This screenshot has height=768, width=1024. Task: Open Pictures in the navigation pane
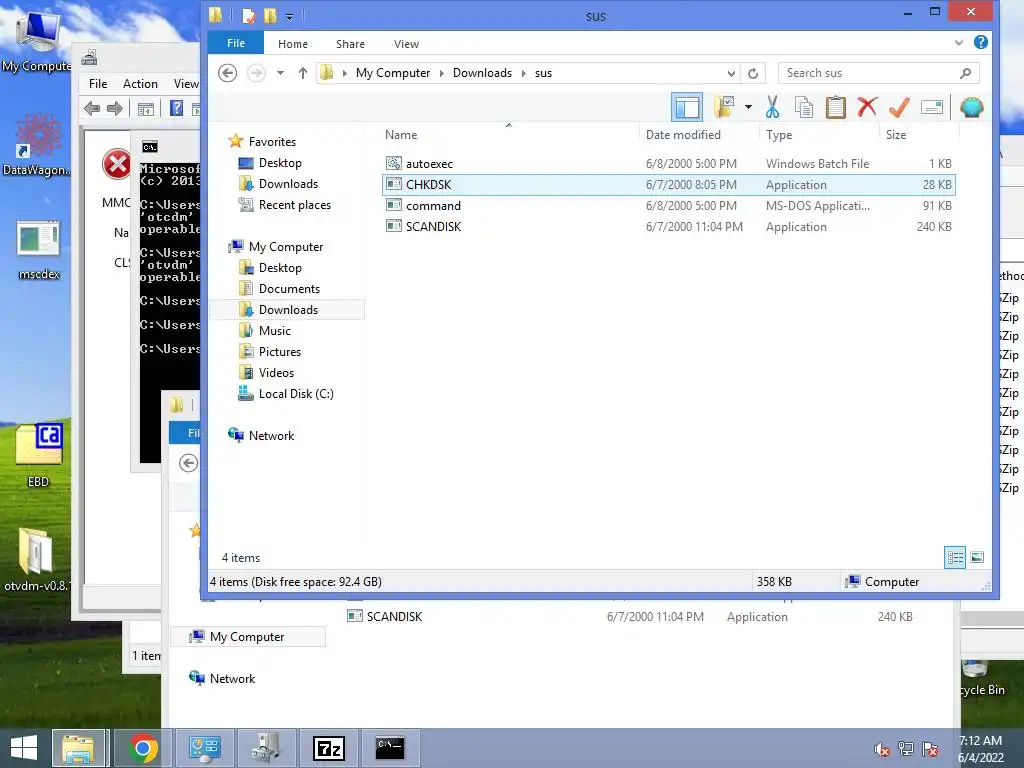point(270,351)
